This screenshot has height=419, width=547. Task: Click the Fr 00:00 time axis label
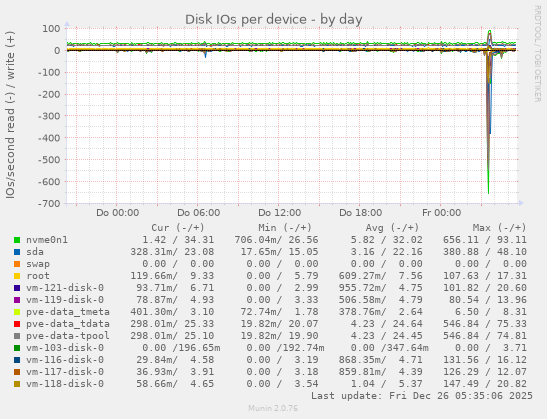pyautogui.click(x=441, y=213)
